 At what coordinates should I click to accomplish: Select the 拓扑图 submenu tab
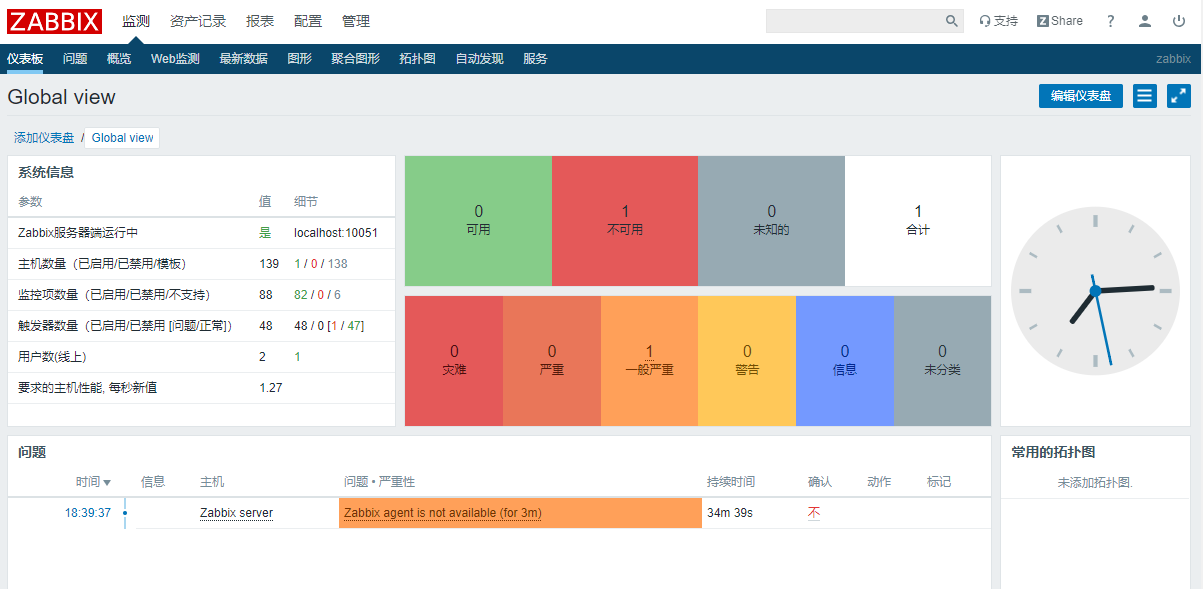417,59
